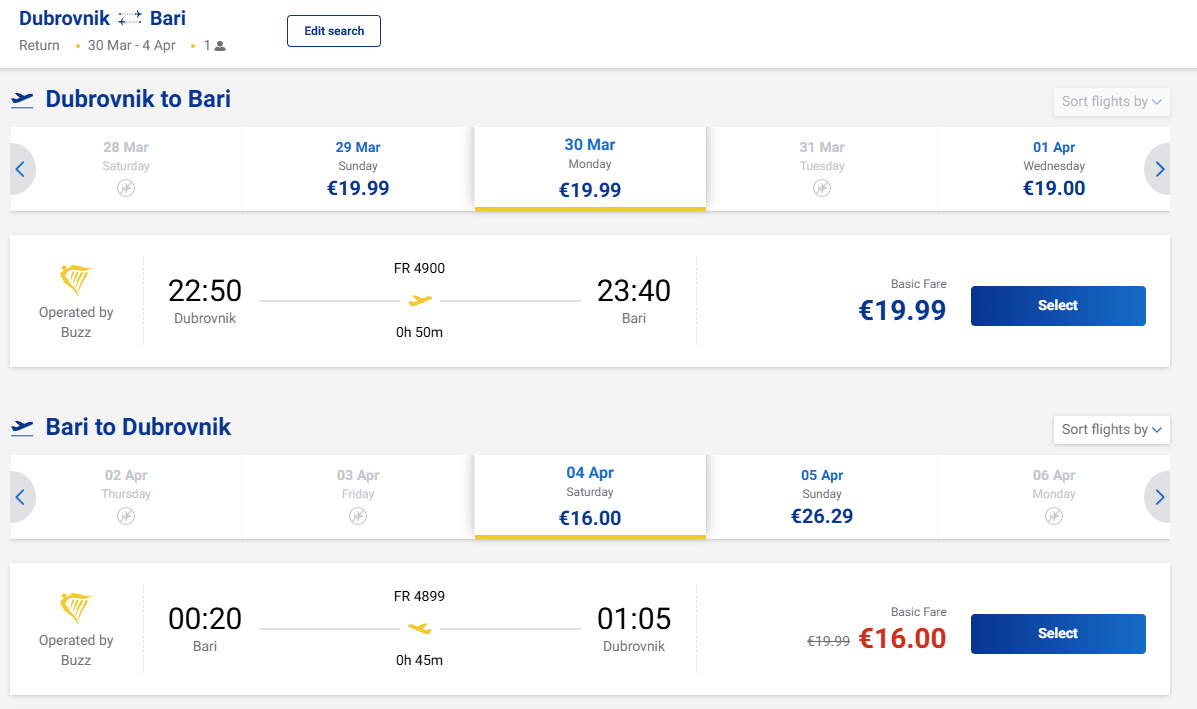This screenshot has width=1197, height=709.
Task: Switch return date to 05 Apr Sunday
Action: click(822, 496)
